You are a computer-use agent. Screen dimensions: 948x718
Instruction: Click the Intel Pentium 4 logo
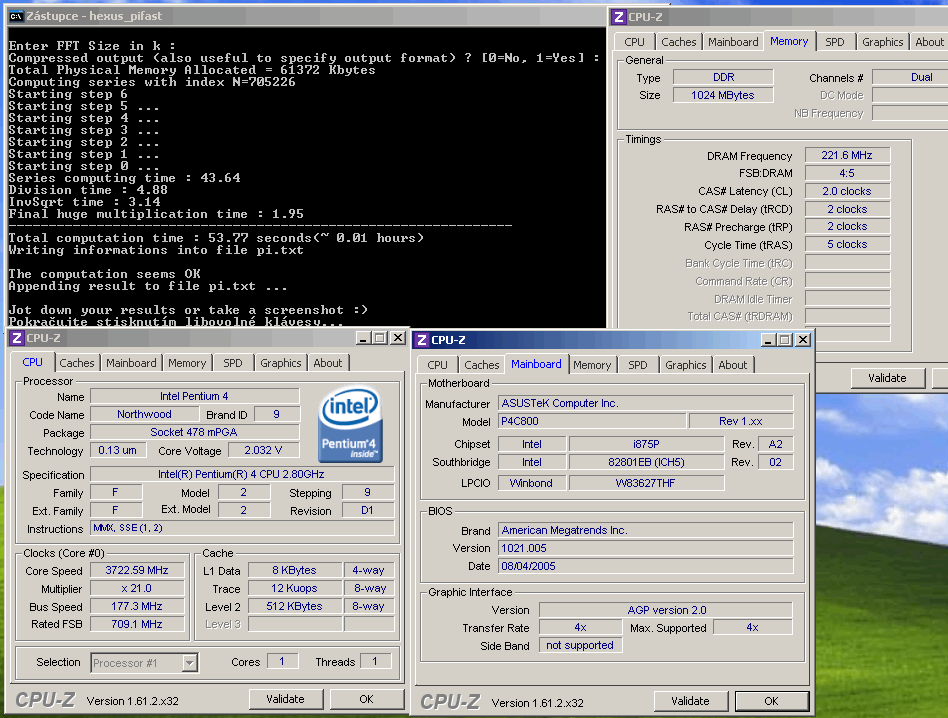point(351,424)
